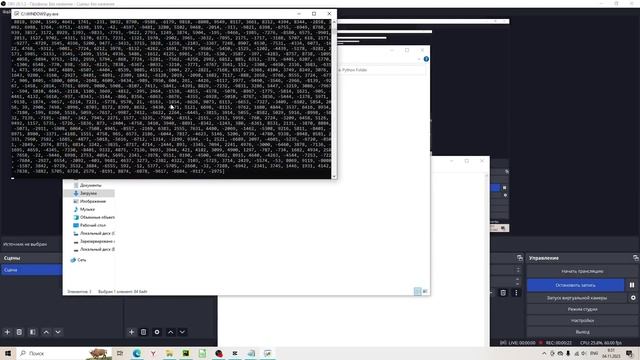Click Режим студии button
Viewport: 640px width, 360px height.
[x=582, y=309]
